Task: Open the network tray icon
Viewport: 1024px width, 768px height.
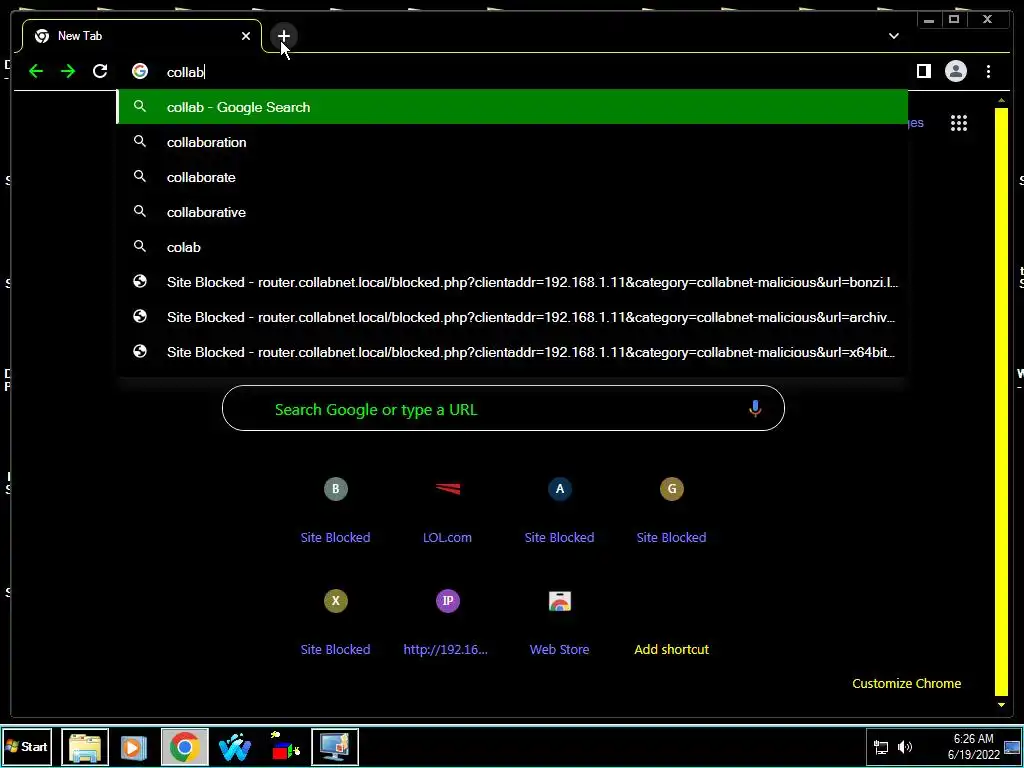Action: [x=881, y=747]
